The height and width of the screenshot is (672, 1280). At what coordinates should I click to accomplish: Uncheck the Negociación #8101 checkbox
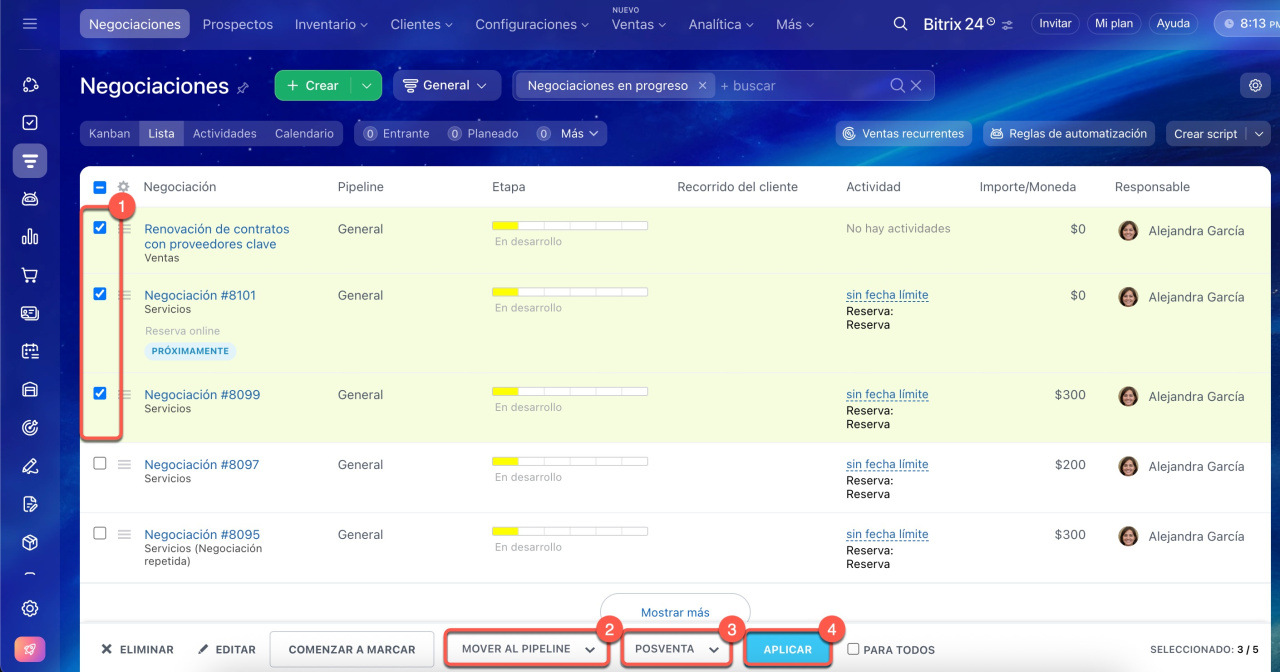[x=100, y=294]
